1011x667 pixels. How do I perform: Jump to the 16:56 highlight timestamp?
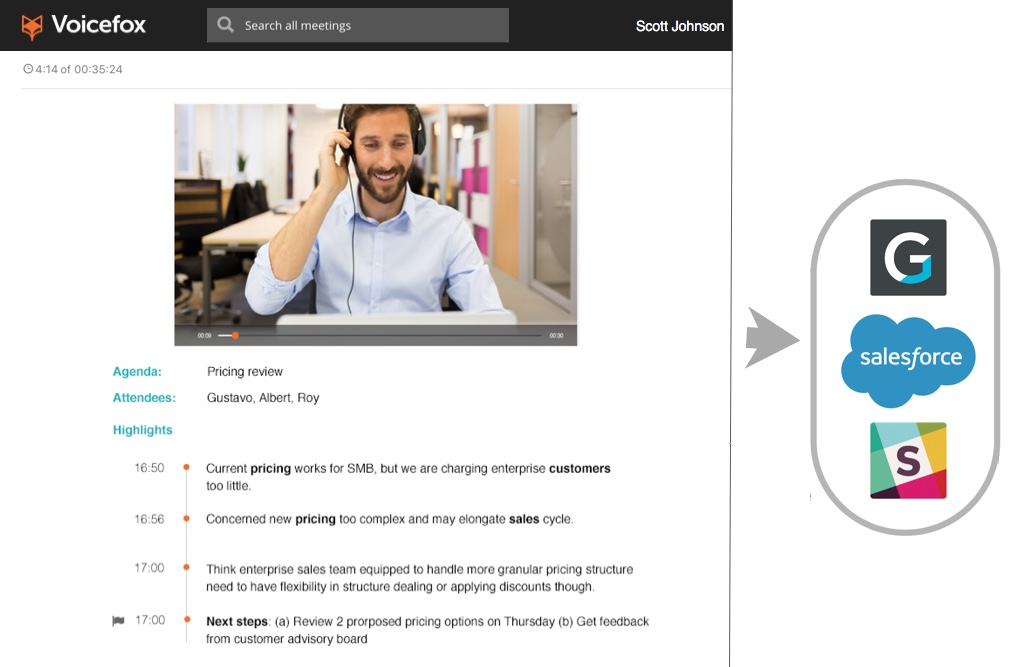pyautogui.click(x=149, y=519)
